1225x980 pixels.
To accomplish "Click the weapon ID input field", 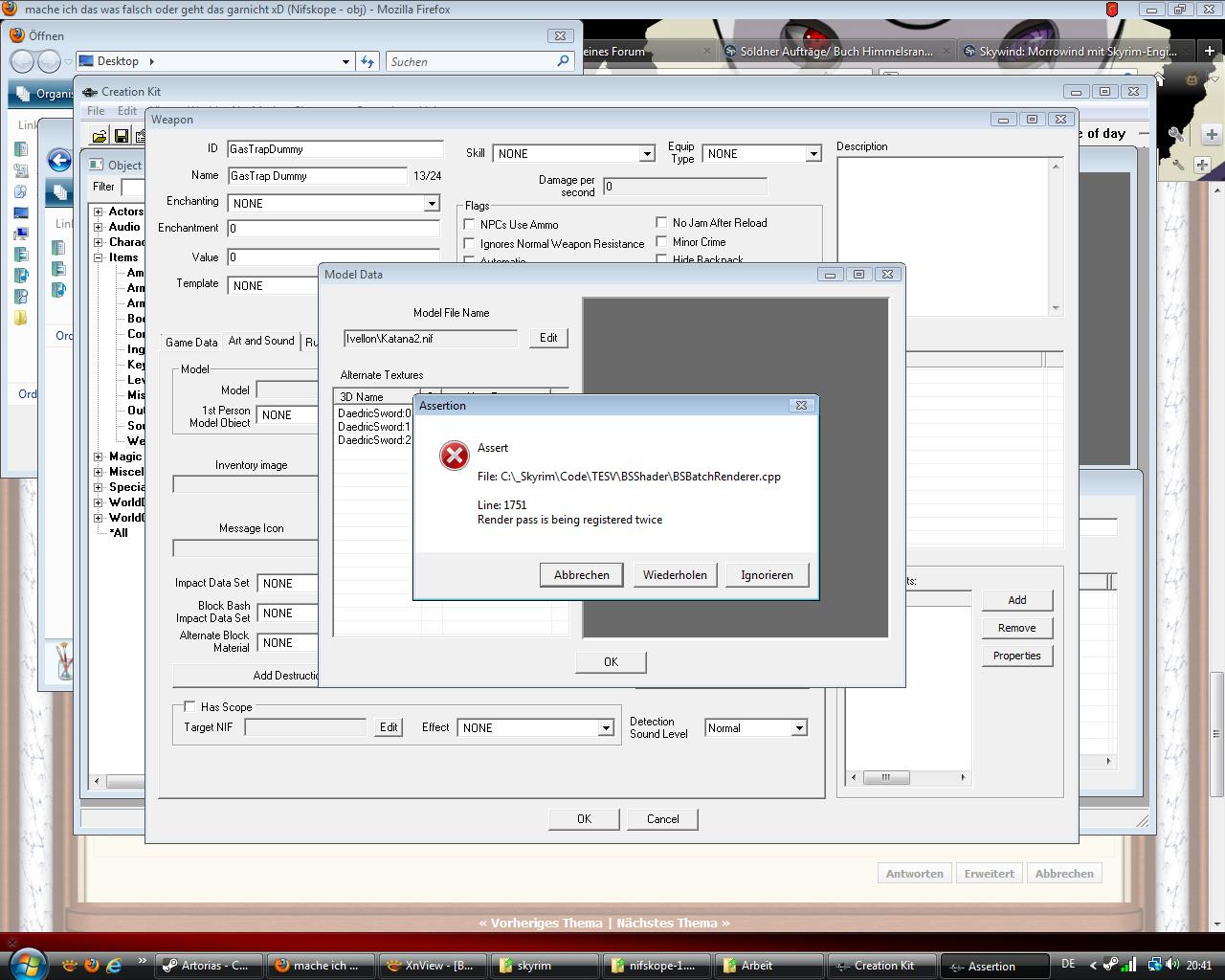I will click(x=335, y=149).
